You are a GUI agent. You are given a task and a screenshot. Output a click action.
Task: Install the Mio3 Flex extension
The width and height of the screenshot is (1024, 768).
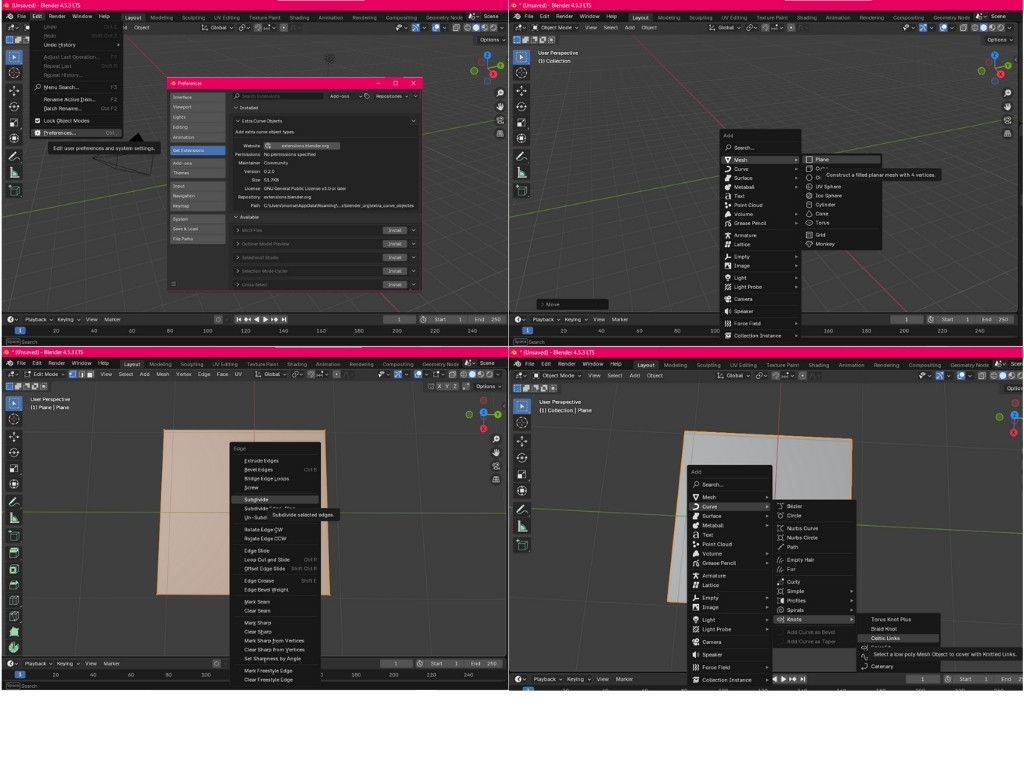coord(395,230)
